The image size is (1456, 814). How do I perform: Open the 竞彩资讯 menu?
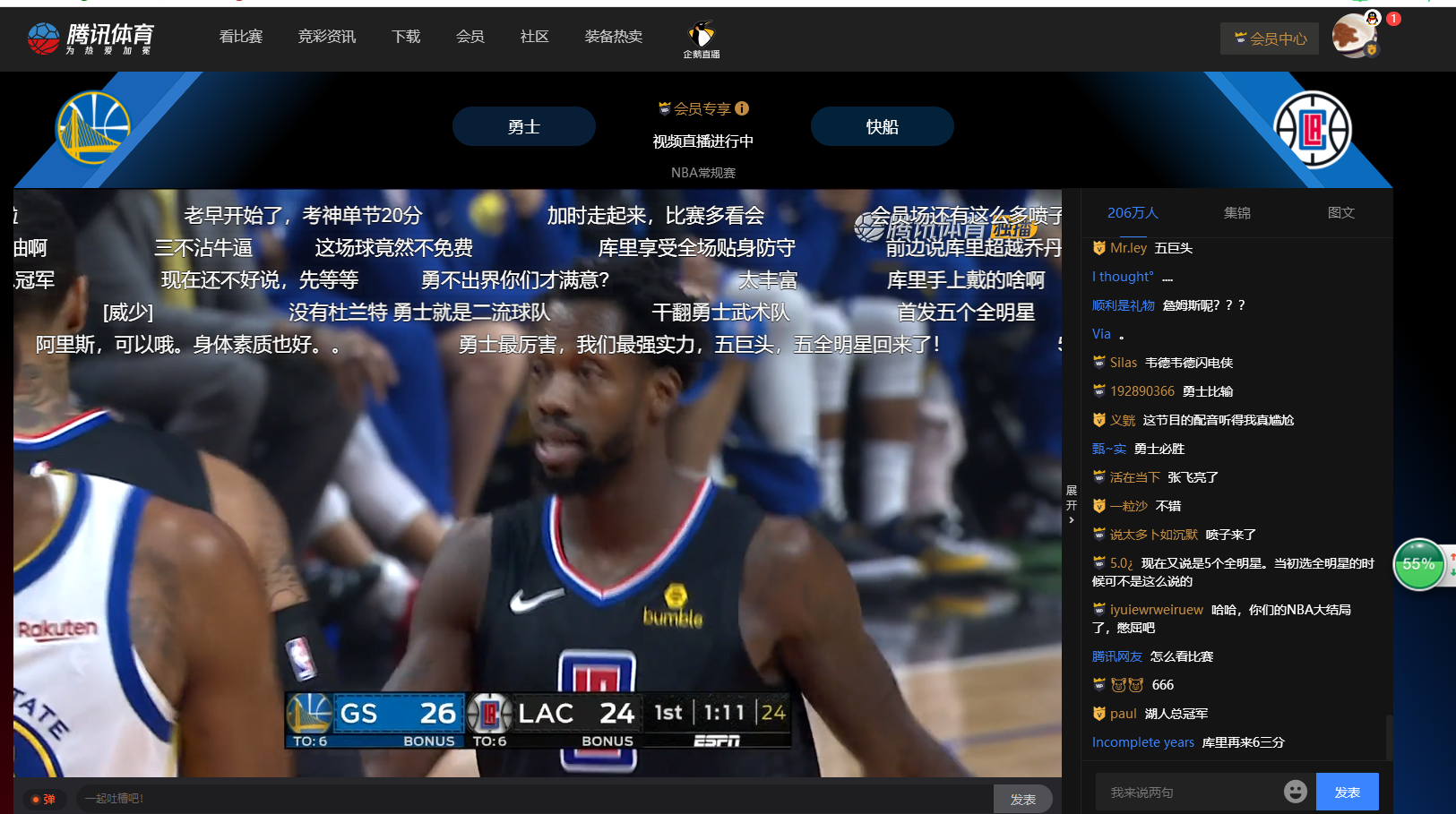327,37
